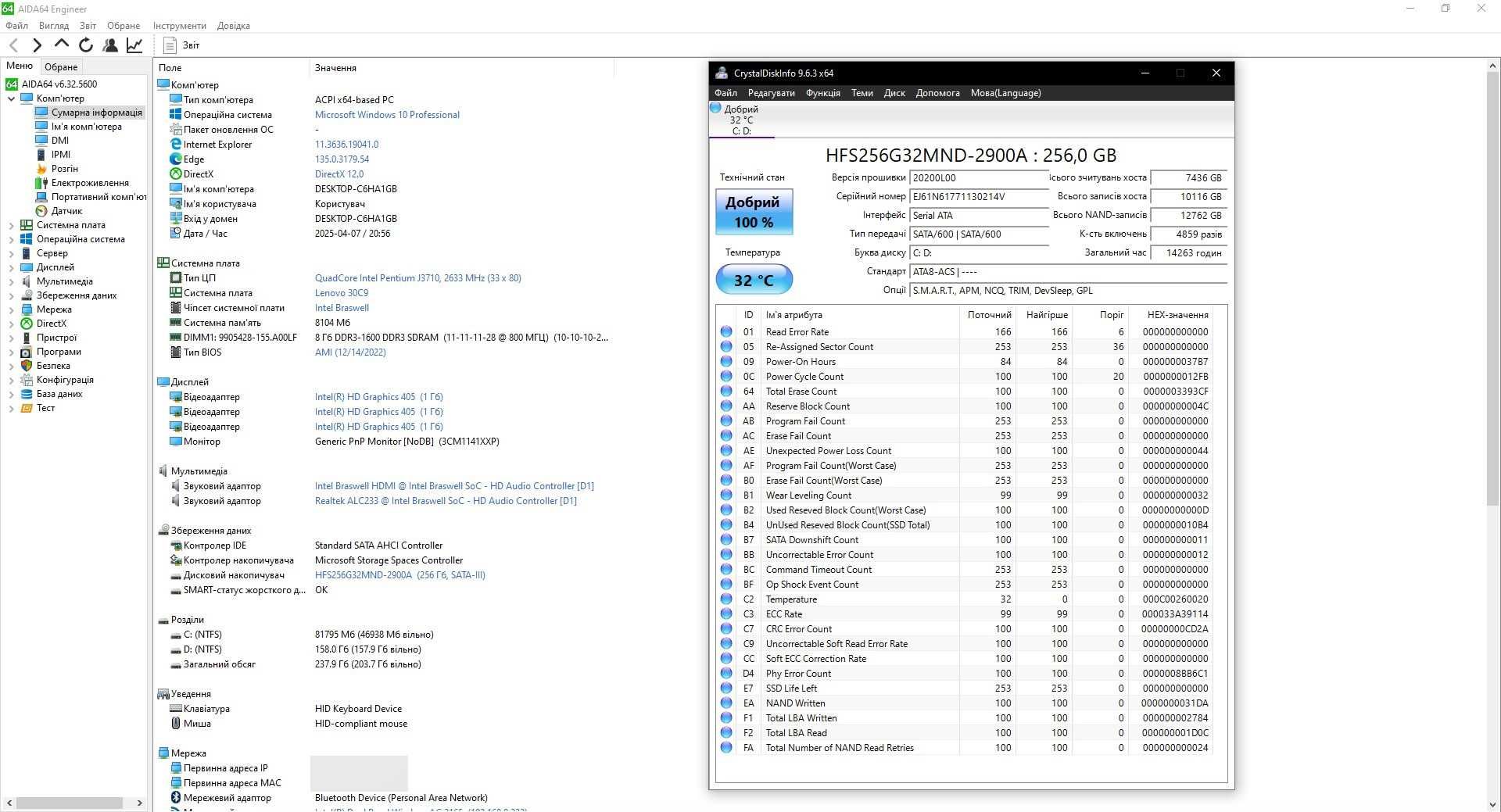Click the Безпека shield icon in tree
Screen dimensions: 1501x812
(x=27, y=366)
